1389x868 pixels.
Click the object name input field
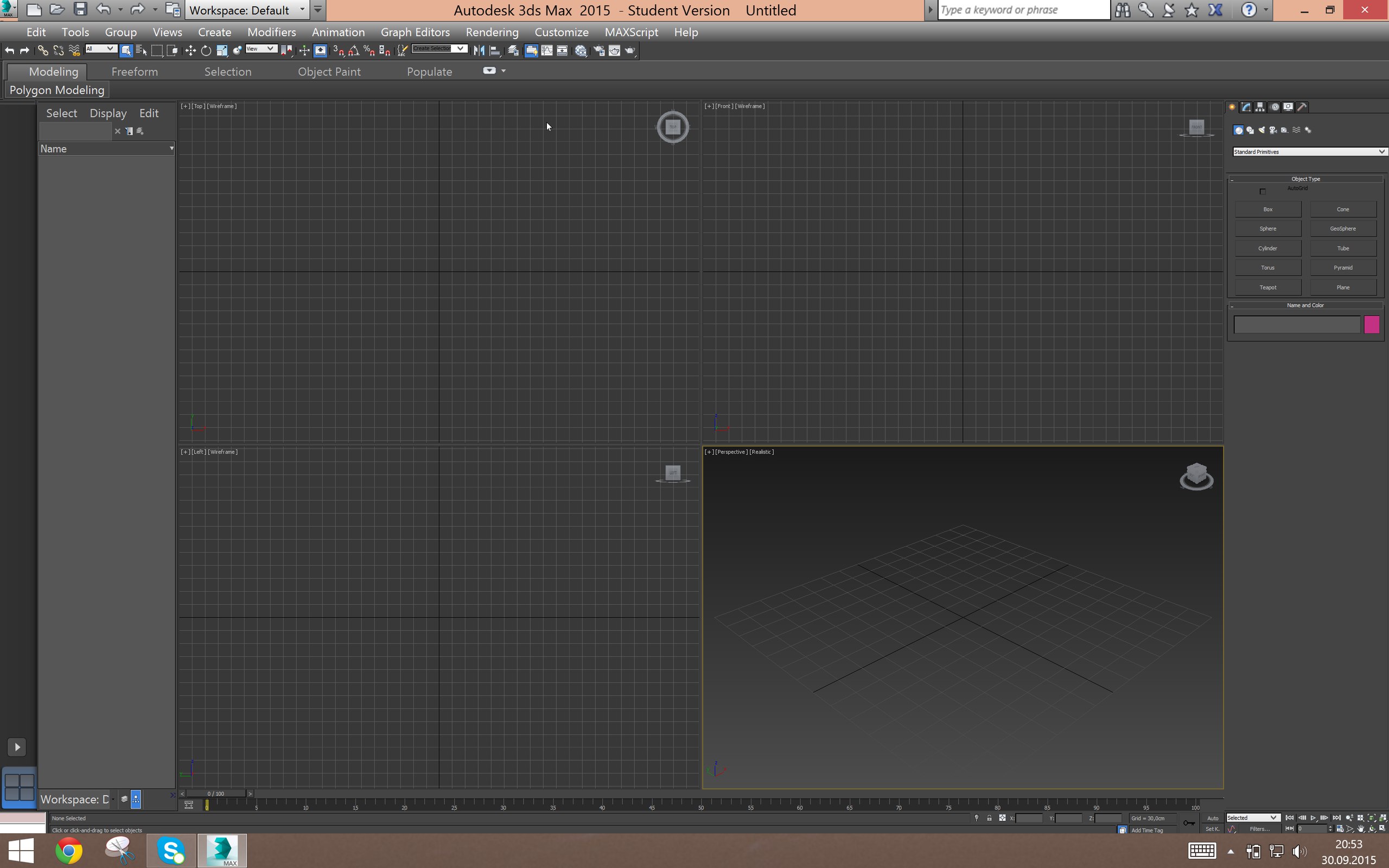[1297, 325]
